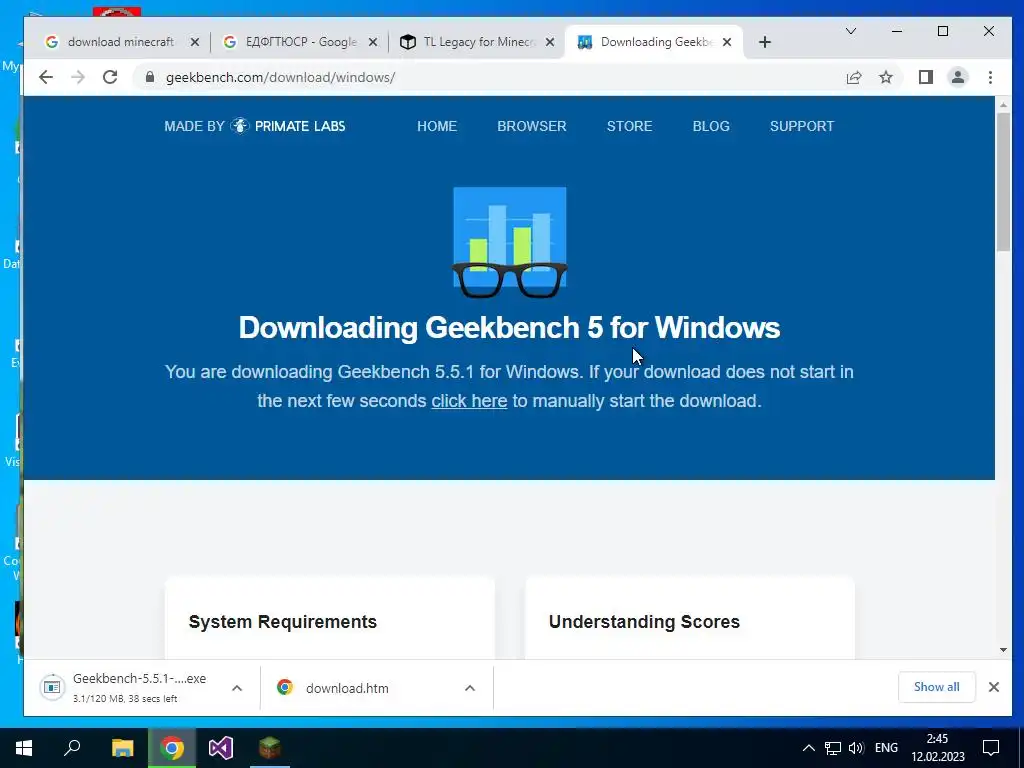Click the padlock site info icon
The height and width of the screenshot is (768, 1024).
point(150,77)
